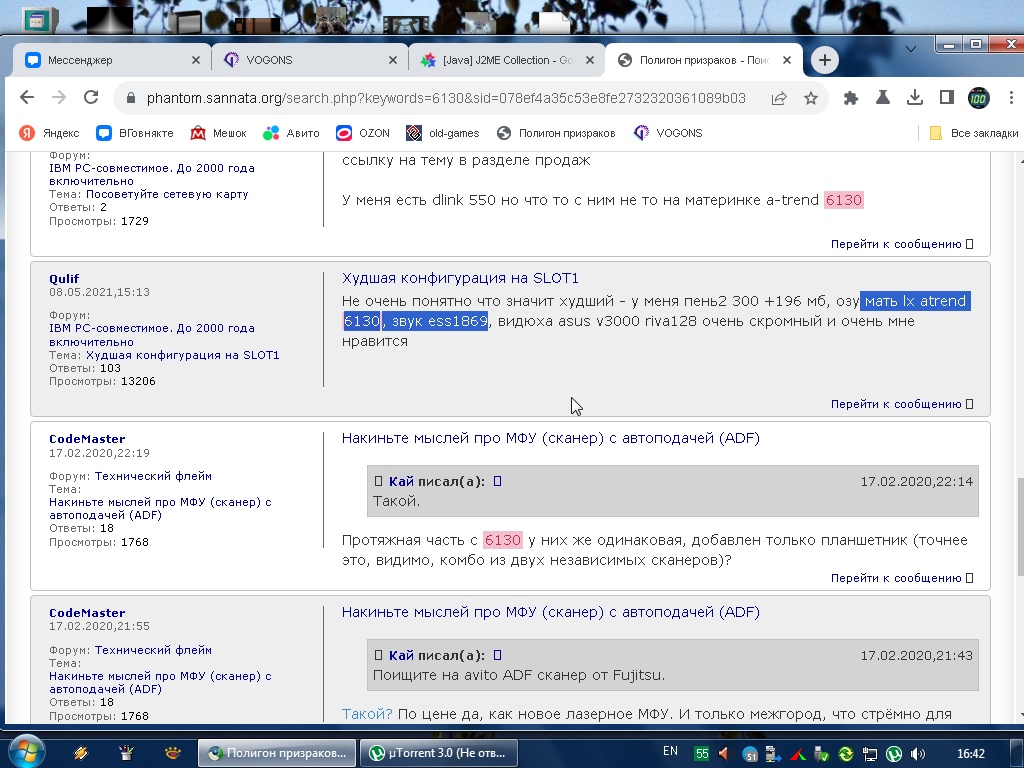
Task: Open the taskbar clock 16:42
Action: (970, 754)
